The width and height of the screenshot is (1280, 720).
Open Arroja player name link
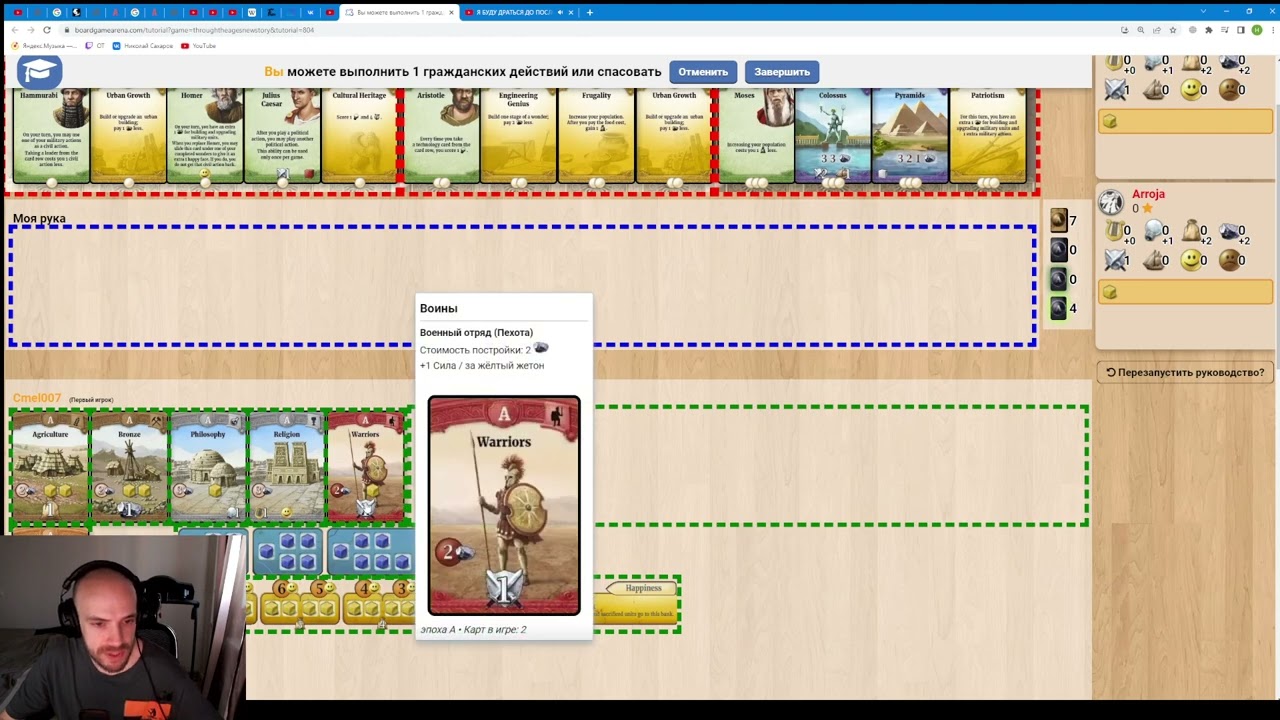(1148, 194)
